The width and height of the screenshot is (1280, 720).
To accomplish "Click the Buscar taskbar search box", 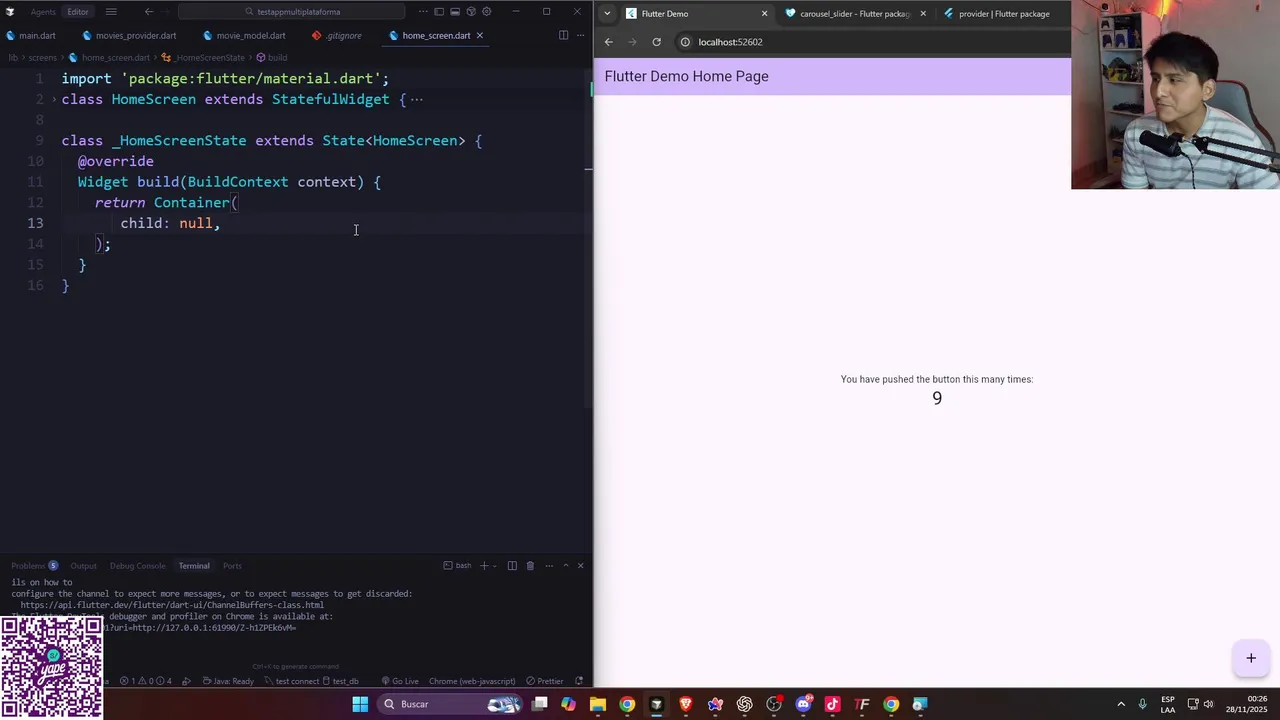I will point(452,704).
